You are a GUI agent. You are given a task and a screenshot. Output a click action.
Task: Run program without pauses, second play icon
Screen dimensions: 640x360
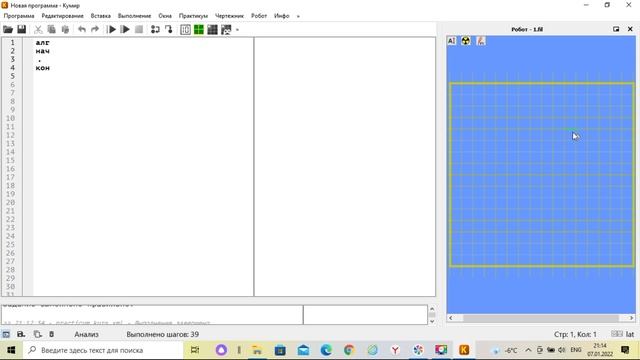click(x=125, y=29)
